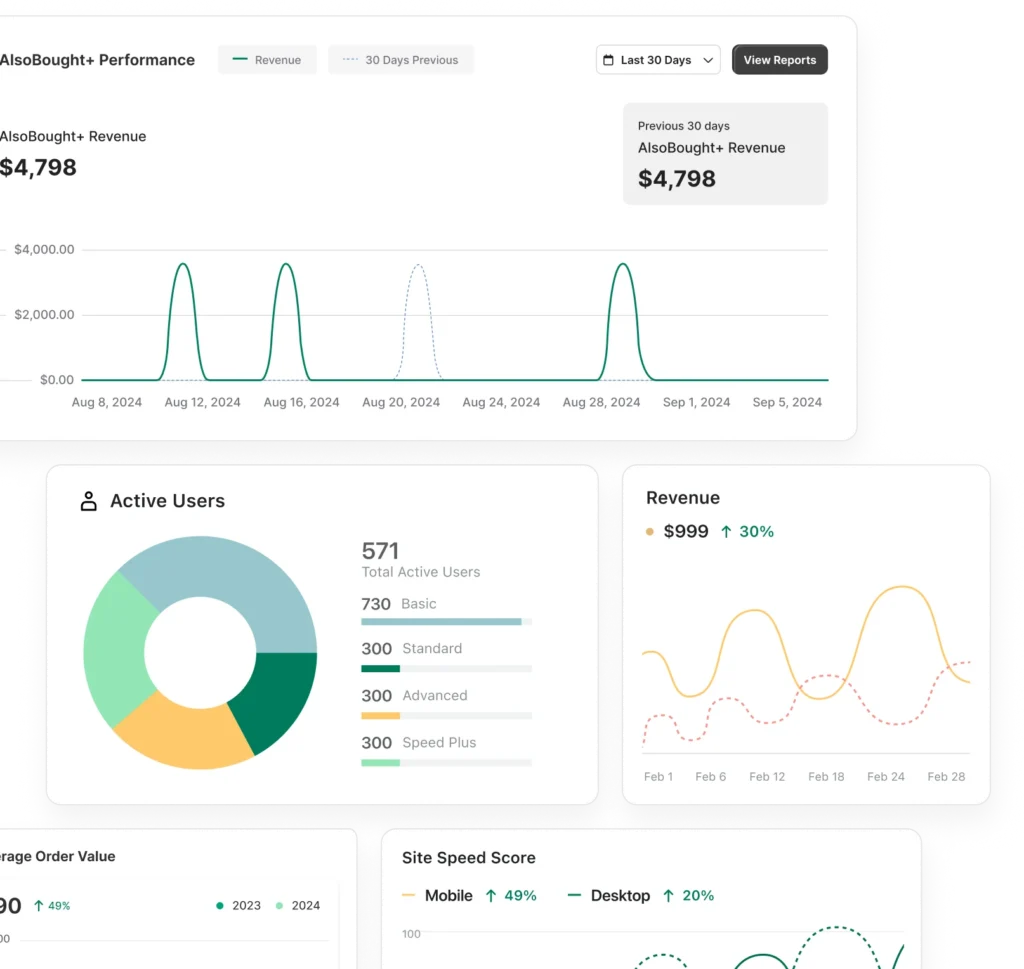Open the Last 30 Days dropdown
The image size is (1024, 969).
(x=657, y=60)
